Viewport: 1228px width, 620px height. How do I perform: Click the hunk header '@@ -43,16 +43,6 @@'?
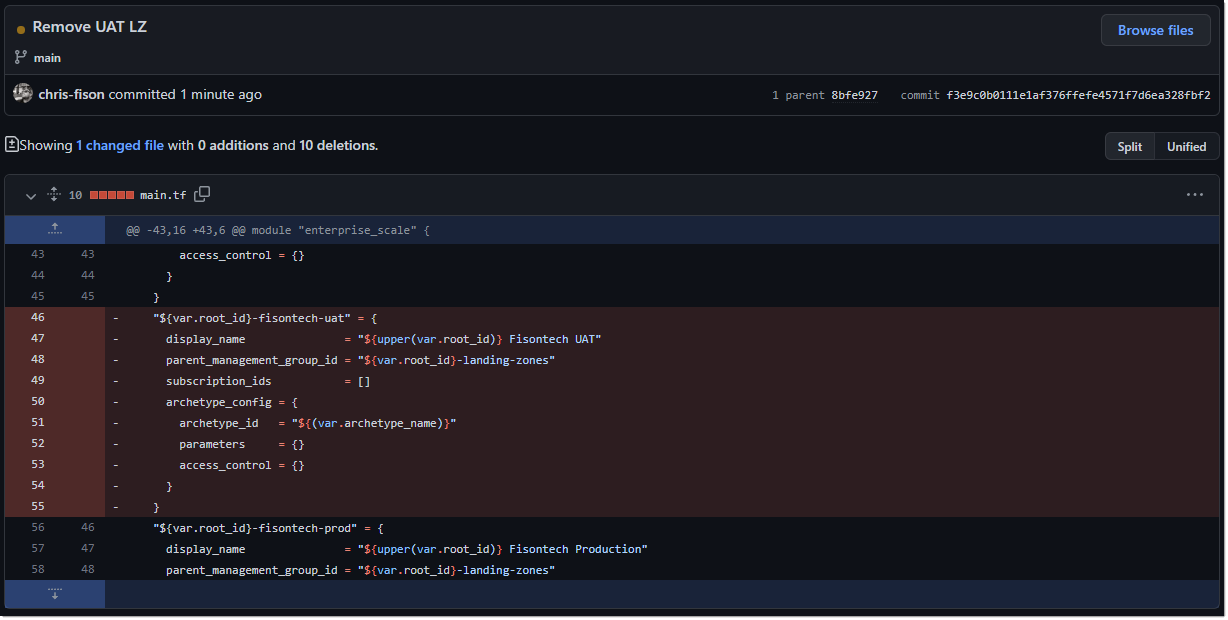click(x=278, y=230)
